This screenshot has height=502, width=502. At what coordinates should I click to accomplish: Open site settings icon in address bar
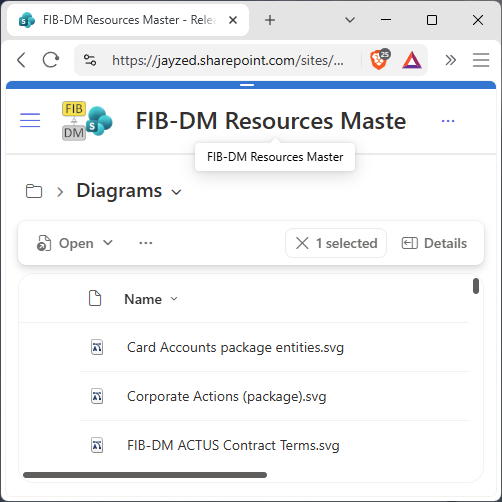[x=90, y=60]
